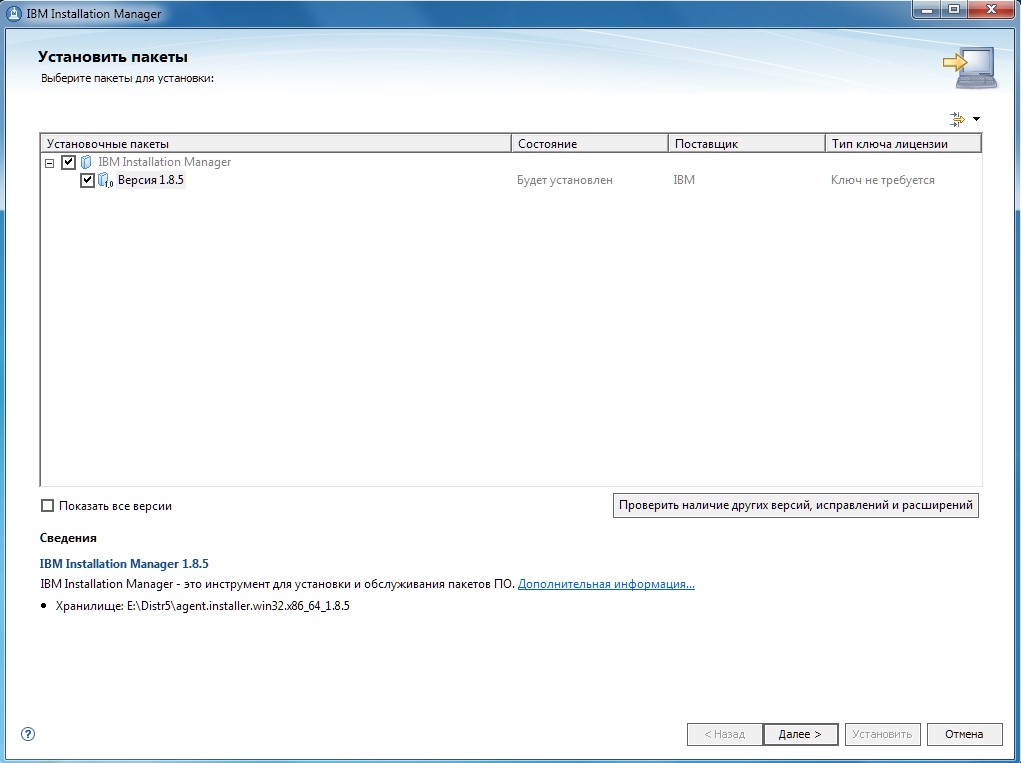Click the IBM vendor cell
This screenshot has width=1021, height=763.
pos(684,180)
